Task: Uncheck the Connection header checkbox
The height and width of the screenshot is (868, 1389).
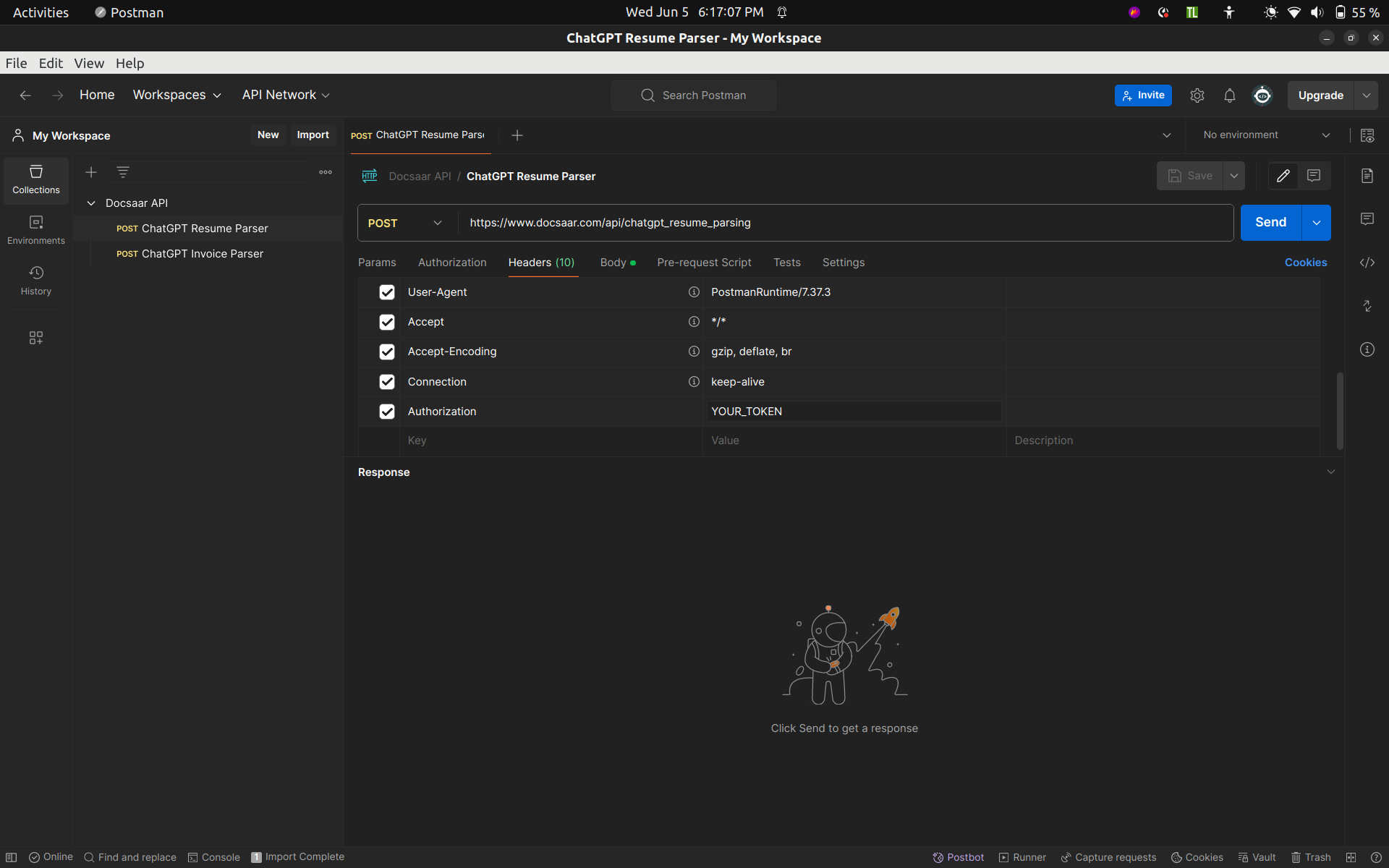Action: [x=387, y=382]
